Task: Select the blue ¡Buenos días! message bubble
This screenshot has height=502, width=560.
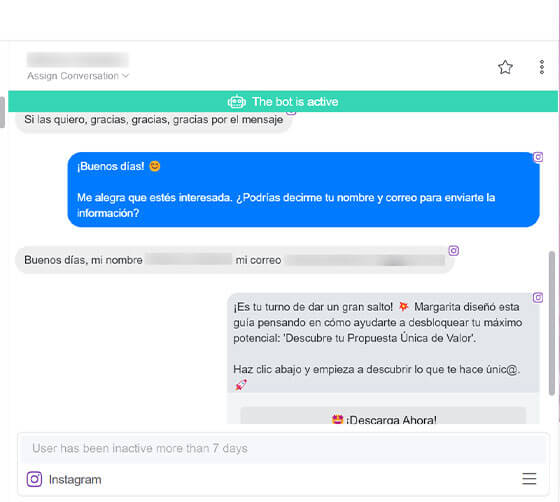Action: [x=304, y=190]
